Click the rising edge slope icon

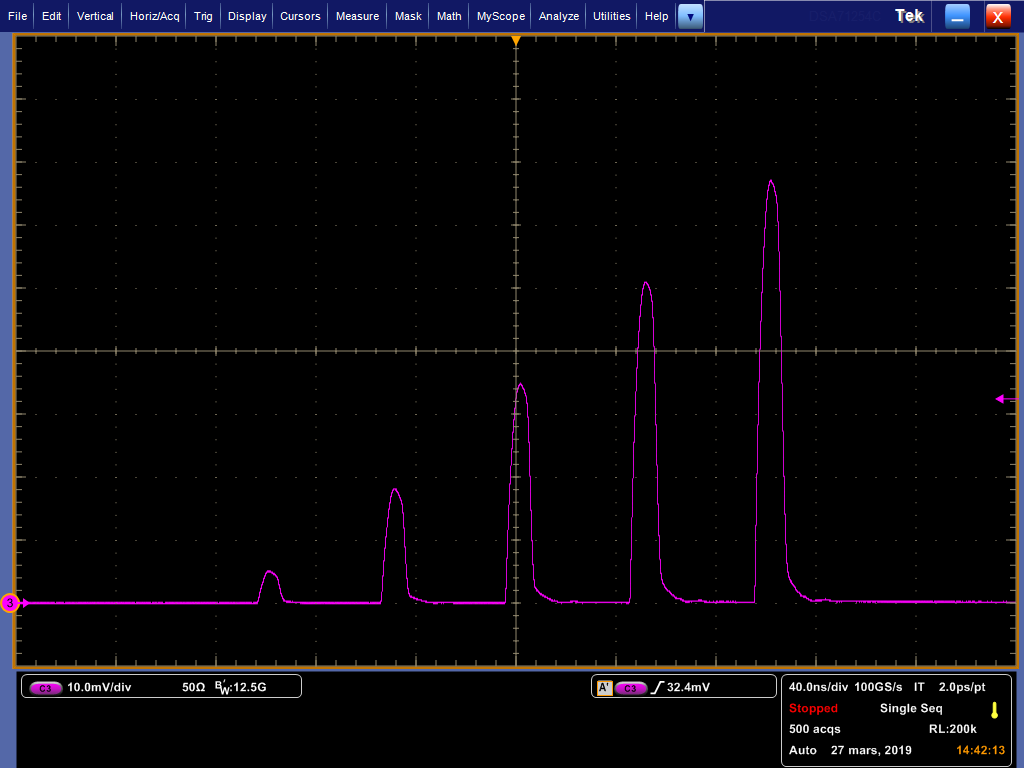point(656,688)
